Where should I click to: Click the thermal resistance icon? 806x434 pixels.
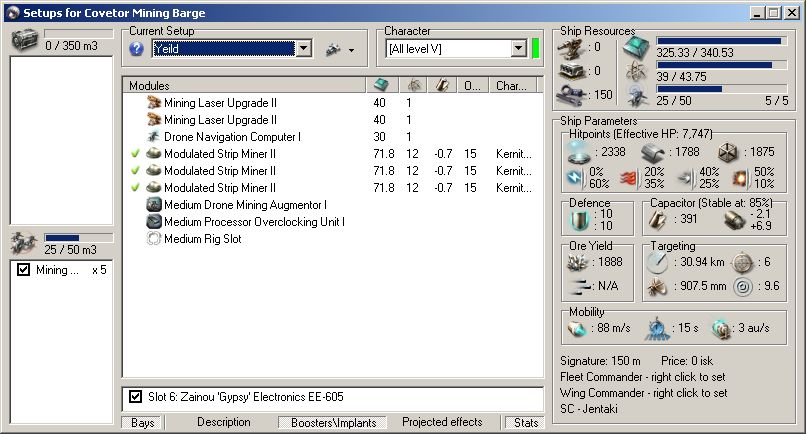tap(630, 178)
